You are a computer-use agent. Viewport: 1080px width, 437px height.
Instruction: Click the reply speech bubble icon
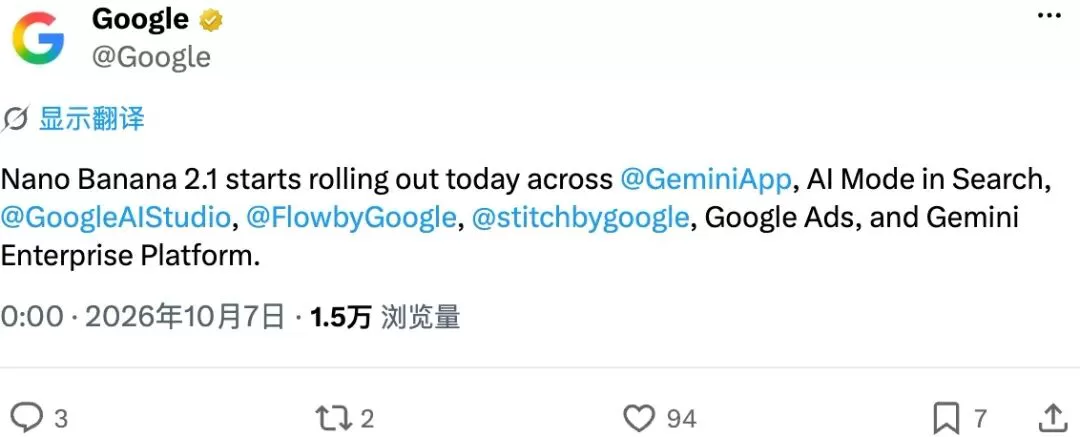(29, 418)
